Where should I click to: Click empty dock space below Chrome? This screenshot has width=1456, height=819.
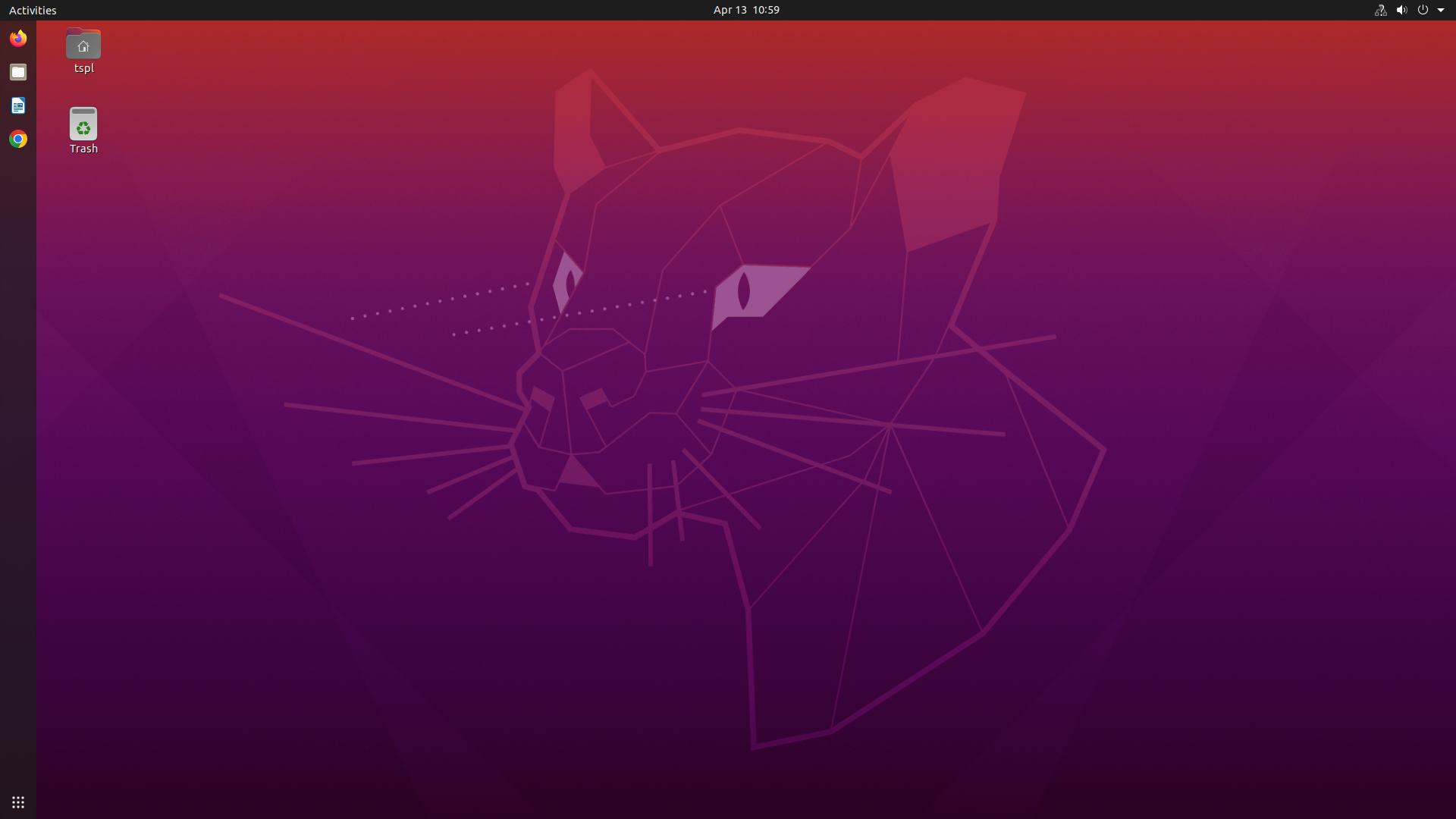coord(18,455)
